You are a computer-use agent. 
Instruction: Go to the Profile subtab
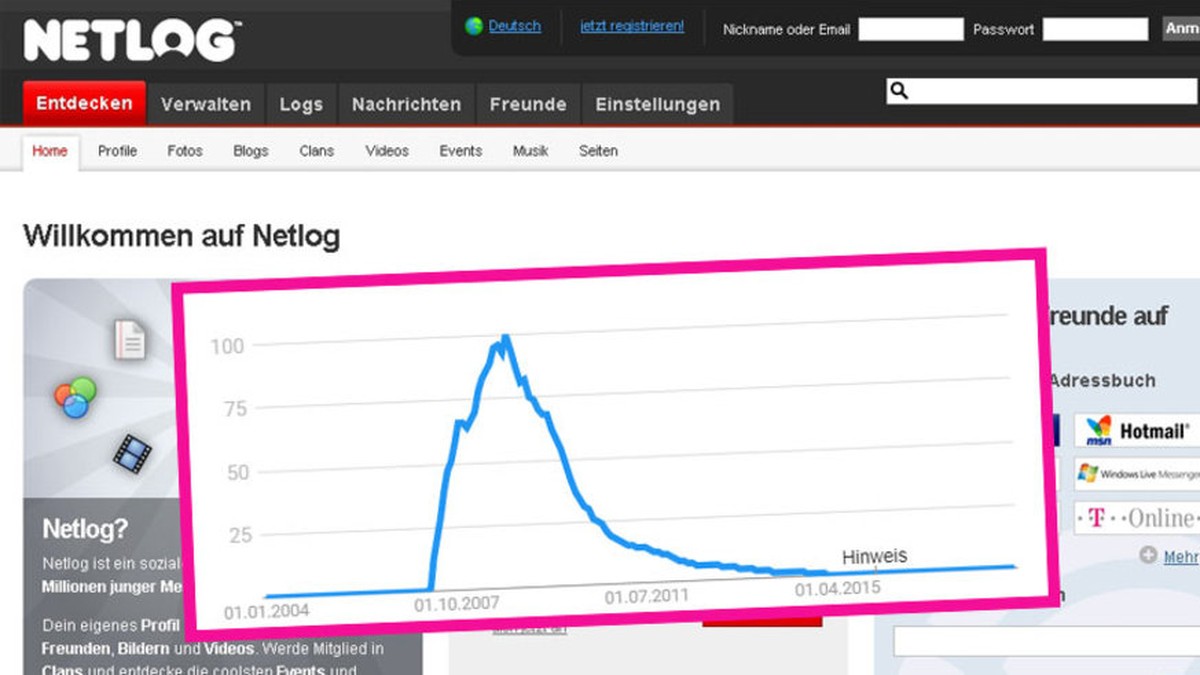(x=117, y=151)
